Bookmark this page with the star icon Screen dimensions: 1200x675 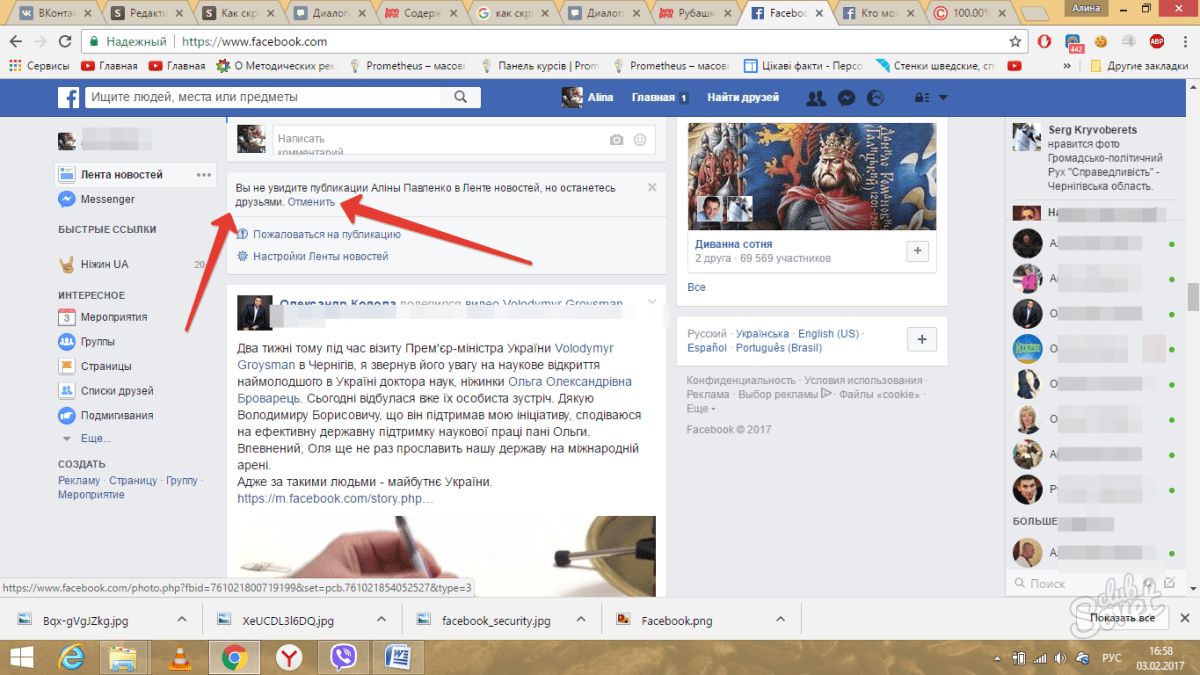click(x=1015, y=42)
